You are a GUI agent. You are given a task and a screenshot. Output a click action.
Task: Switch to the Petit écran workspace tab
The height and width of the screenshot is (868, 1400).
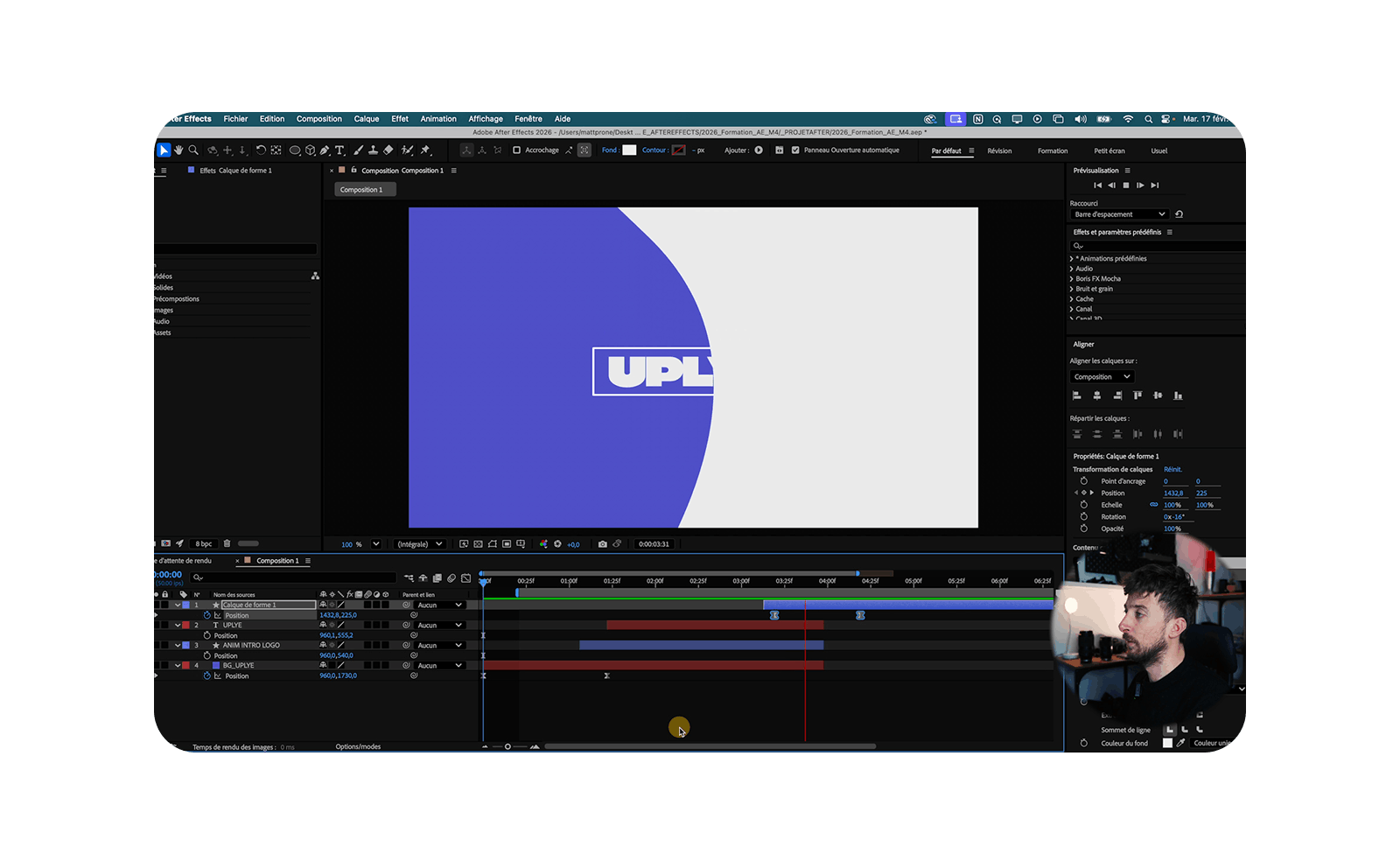pos(1109,150)
